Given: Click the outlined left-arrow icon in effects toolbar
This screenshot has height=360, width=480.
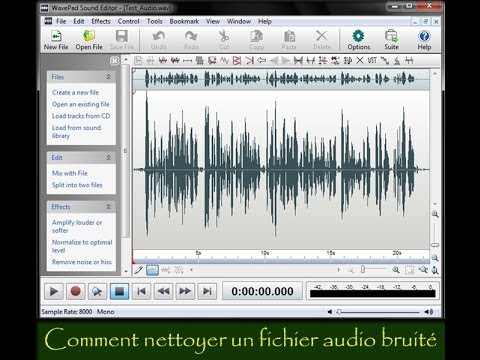Looking at the screenshot, I should point(261,60).
